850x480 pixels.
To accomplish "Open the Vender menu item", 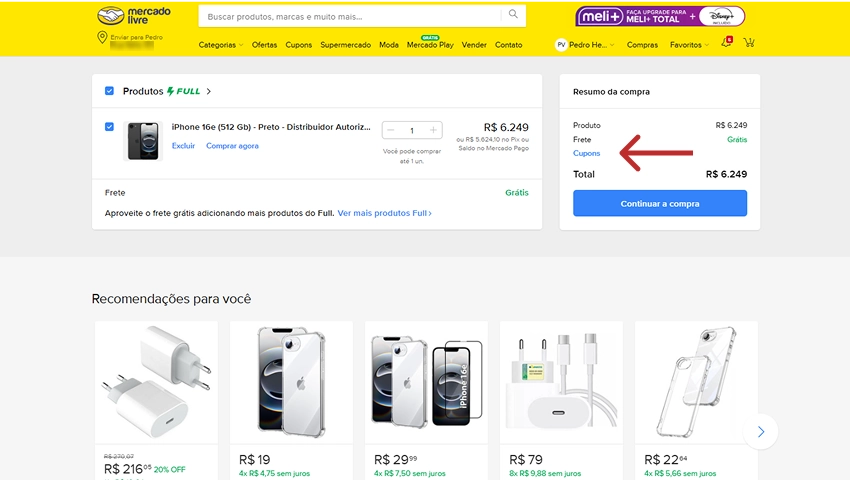I will point(474,45).
